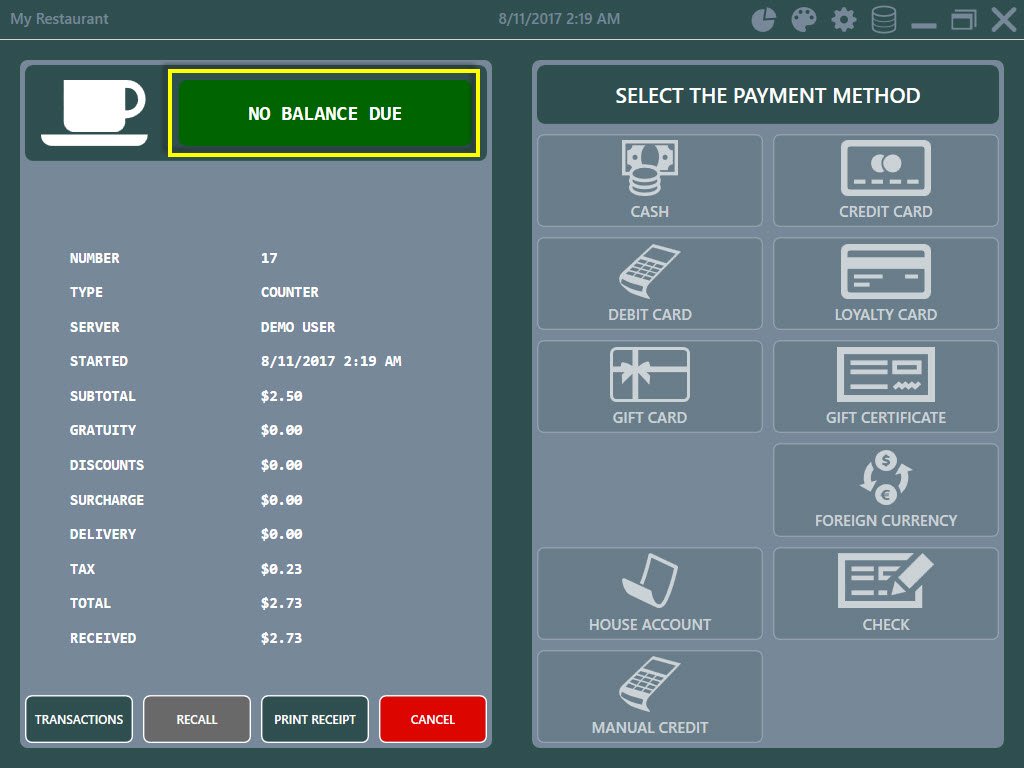This screenshot has width=1024, height=768.
Task: Open the reports pie chart icon
Action: click(764, 20)
